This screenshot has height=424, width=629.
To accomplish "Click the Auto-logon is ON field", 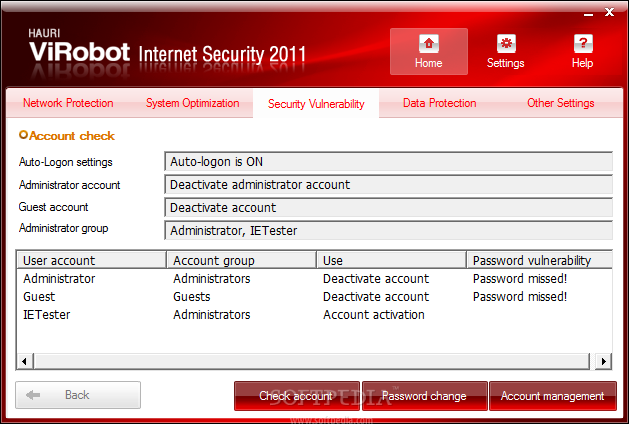I will (x=387, y=161).
